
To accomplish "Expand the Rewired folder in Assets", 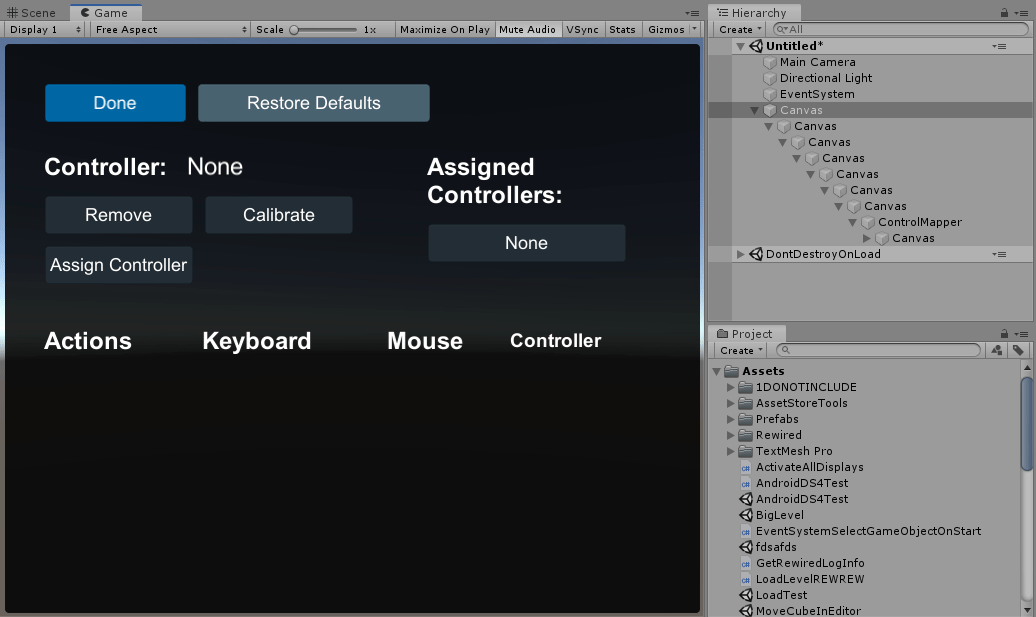I will coord(731,435).
